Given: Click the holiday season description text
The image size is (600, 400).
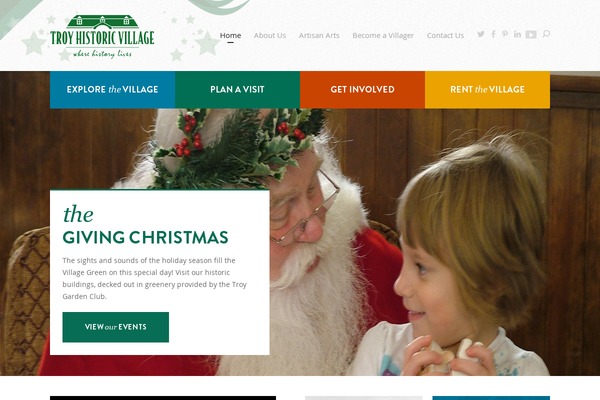Looking at the screenshot, I should pos(155,278).
